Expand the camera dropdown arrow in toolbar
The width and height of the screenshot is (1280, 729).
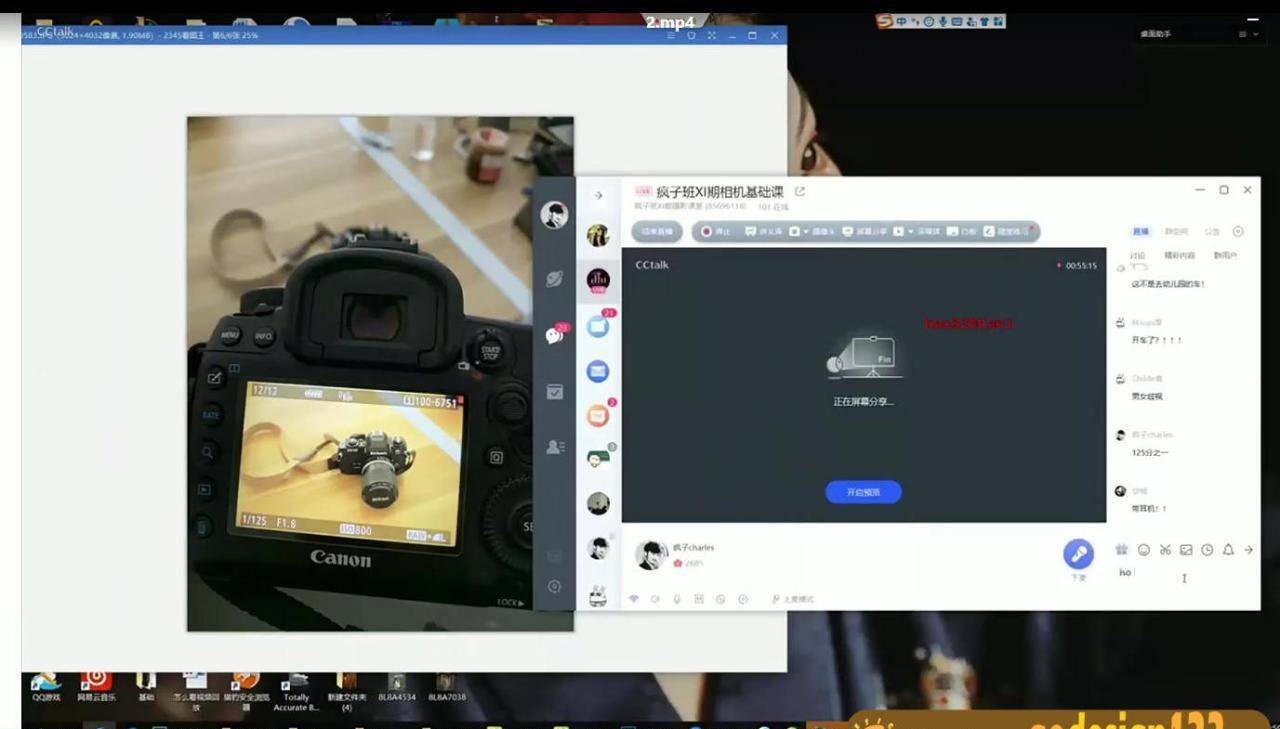pos(806,231)
